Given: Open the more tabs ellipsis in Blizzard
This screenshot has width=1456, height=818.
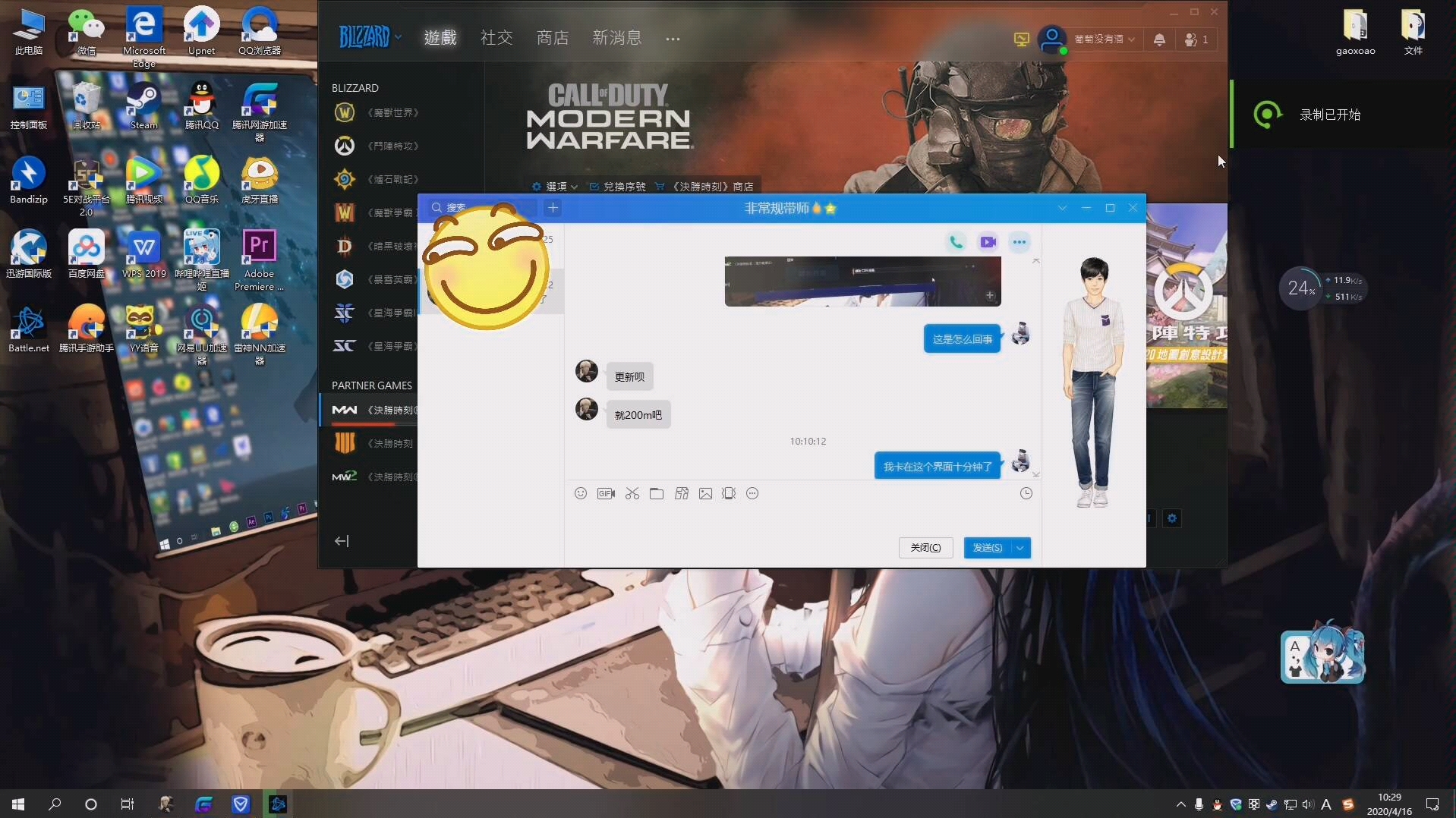Looking at the screenshot, I should tap(673, 39).
